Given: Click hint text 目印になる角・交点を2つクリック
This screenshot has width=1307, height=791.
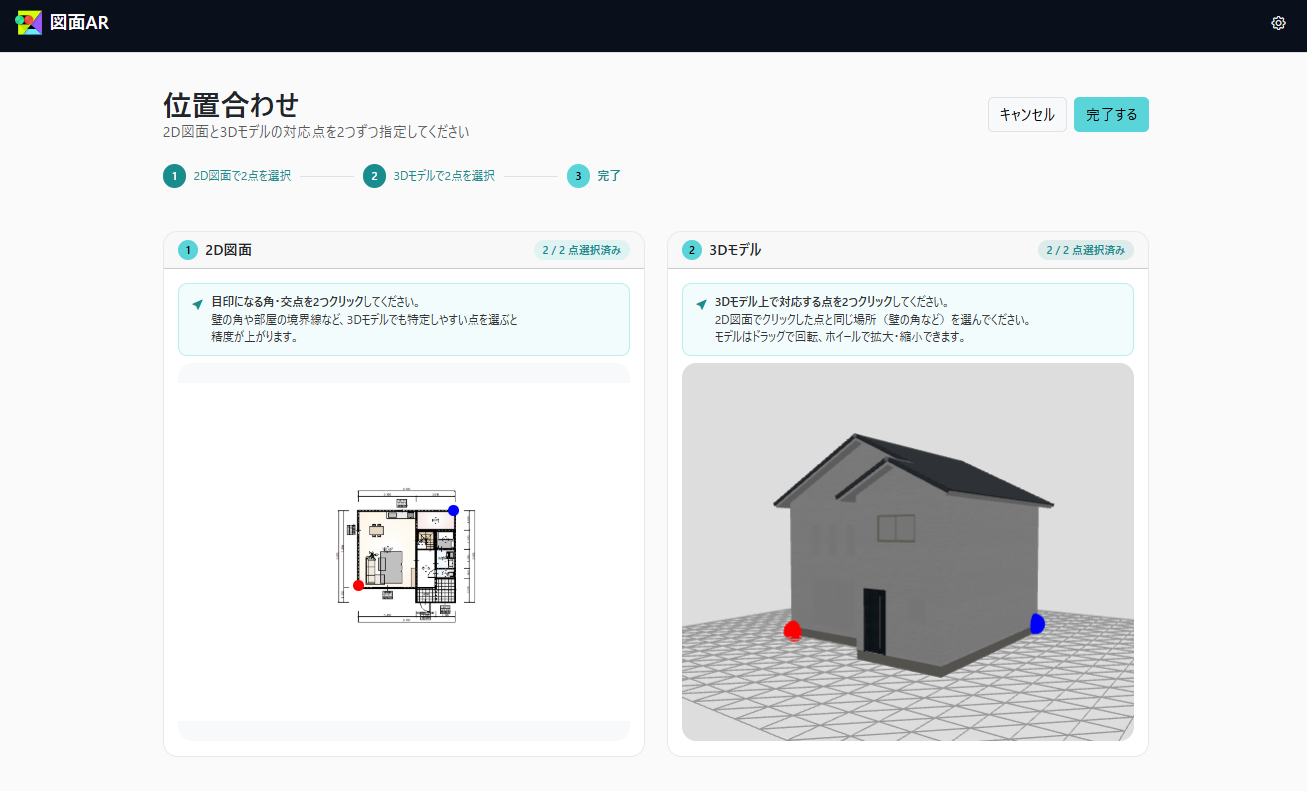Looking at the screenshot, I should click(287, 301).
